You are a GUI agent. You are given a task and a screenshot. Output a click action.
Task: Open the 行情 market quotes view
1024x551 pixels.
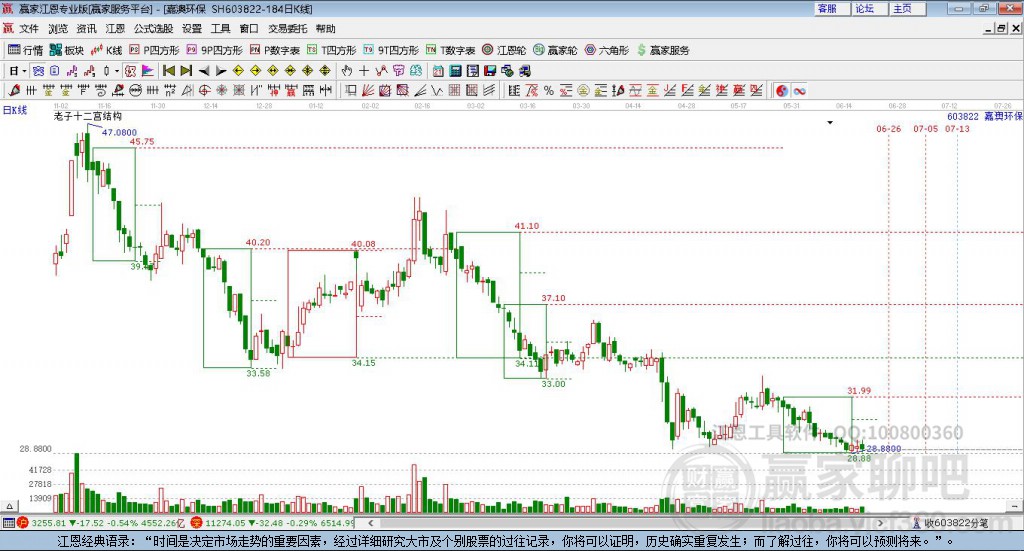point(25,50)
